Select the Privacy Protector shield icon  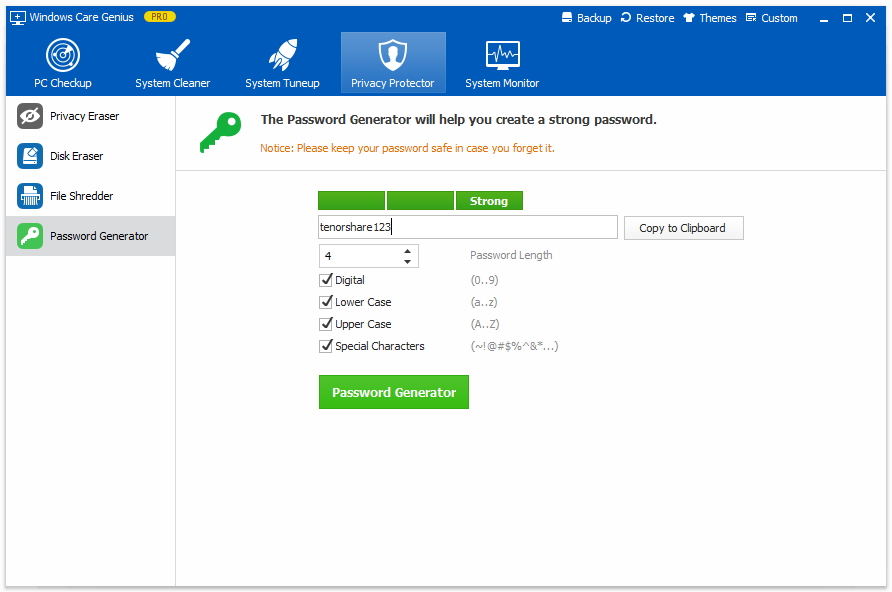pos(393,55)
